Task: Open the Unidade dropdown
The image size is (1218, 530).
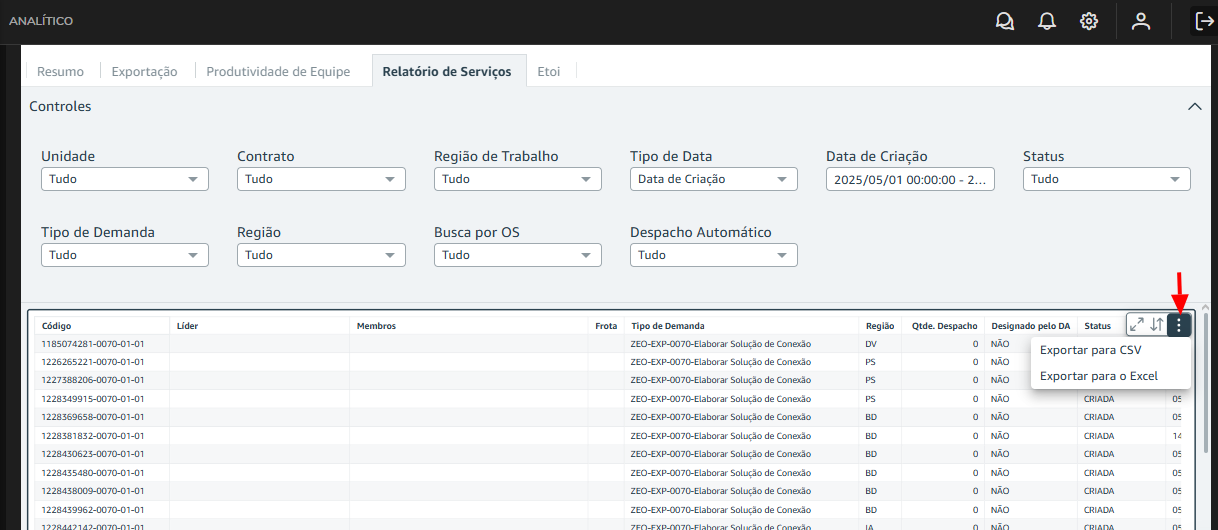Action: (125, 179)
